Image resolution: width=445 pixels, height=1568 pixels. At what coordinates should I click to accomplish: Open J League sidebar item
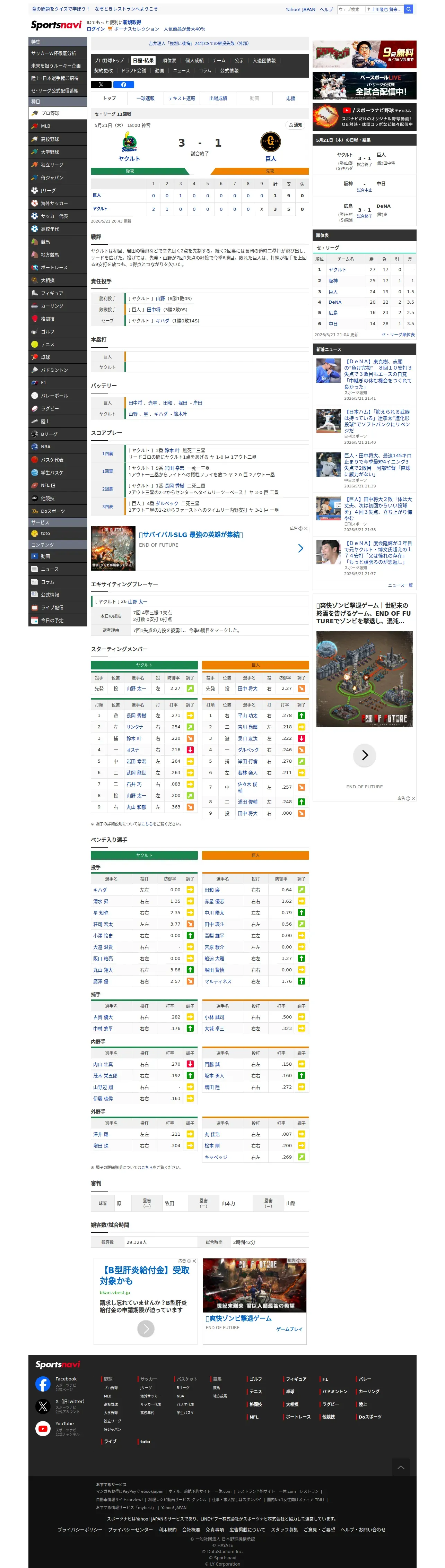(58, 191)
